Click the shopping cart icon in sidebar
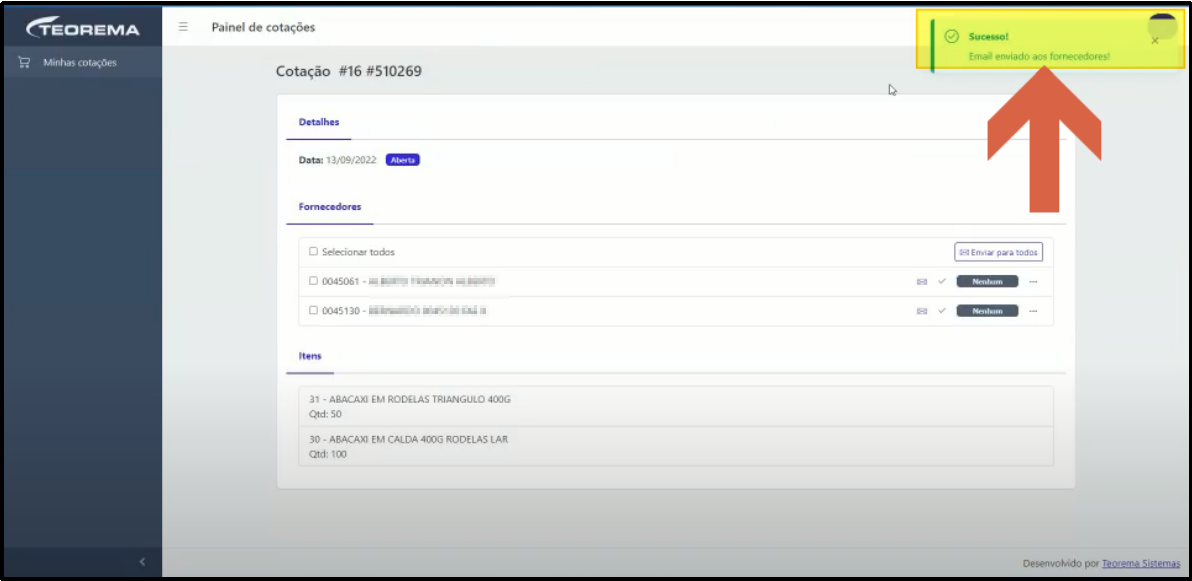 pos(24,62)
